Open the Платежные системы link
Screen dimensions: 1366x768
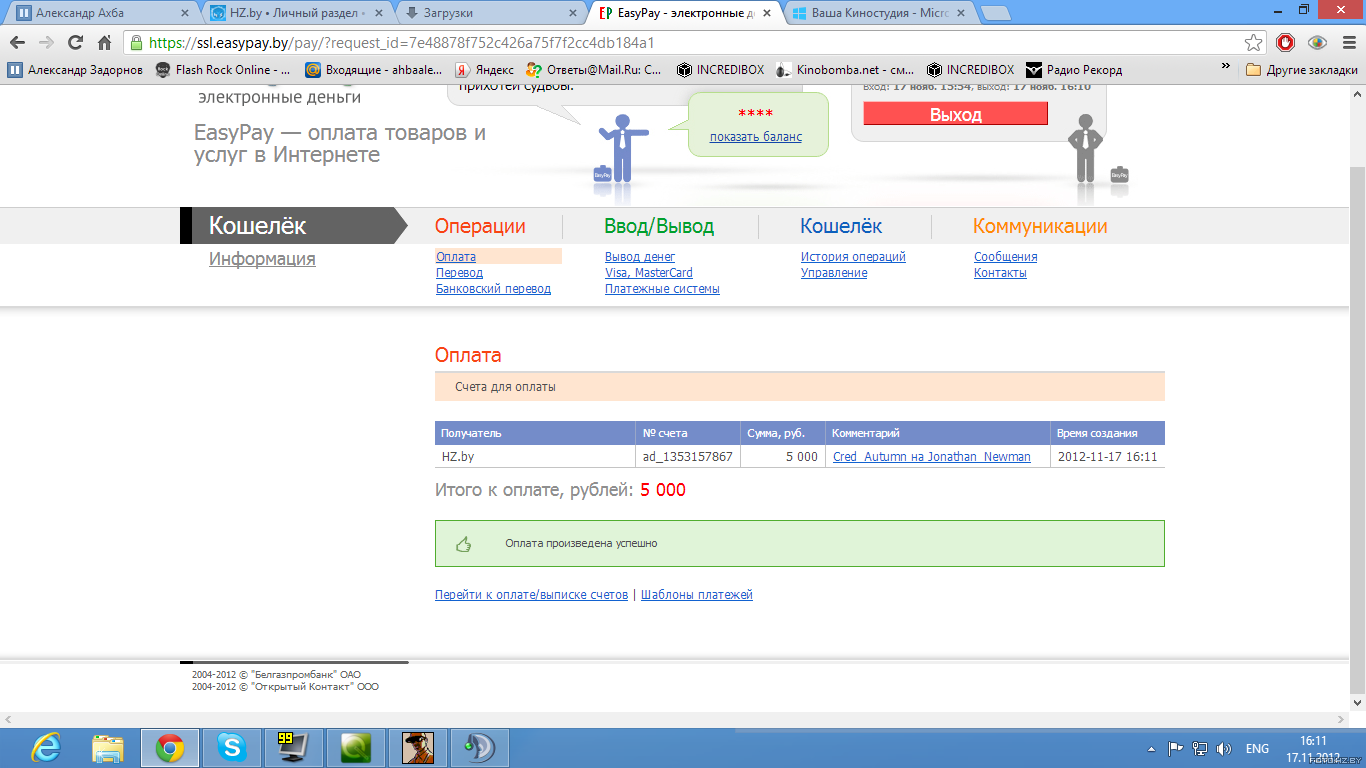662,289
